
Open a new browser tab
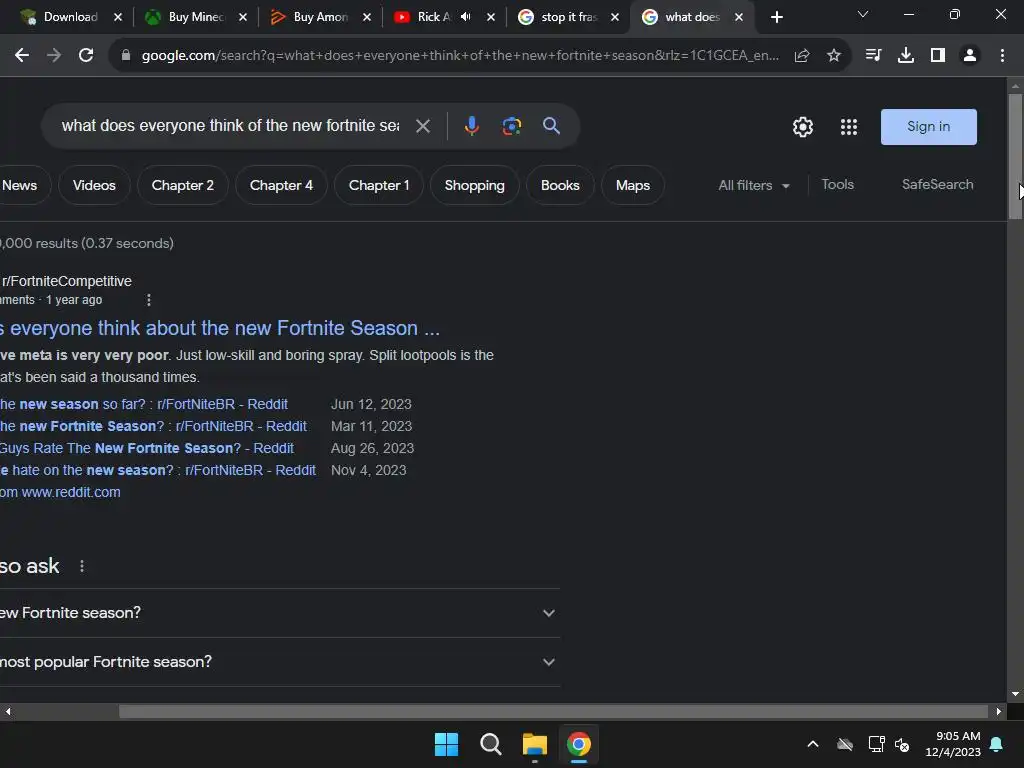pos(776,18)
